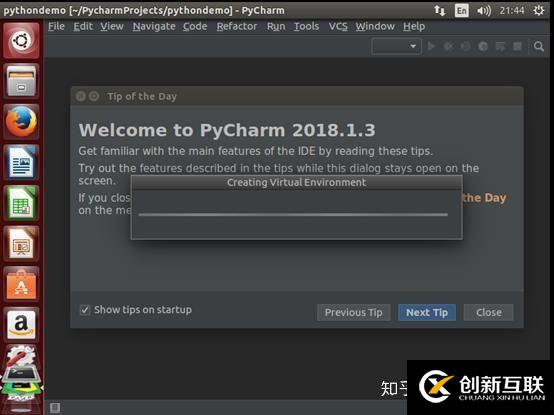Open the Window menu
The height and width of the screenshot is (415, 554).
[x=375, y=26]
